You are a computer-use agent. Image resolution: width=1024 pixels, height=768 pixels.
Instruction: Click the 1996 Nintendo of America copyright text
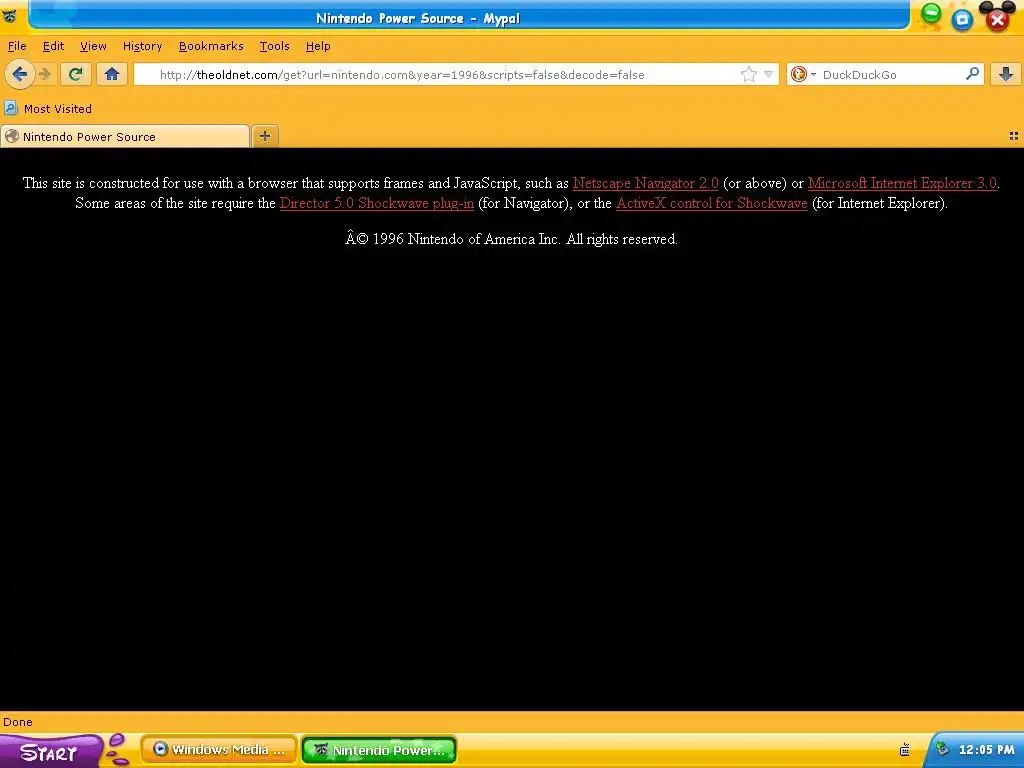tap(511, 239)
